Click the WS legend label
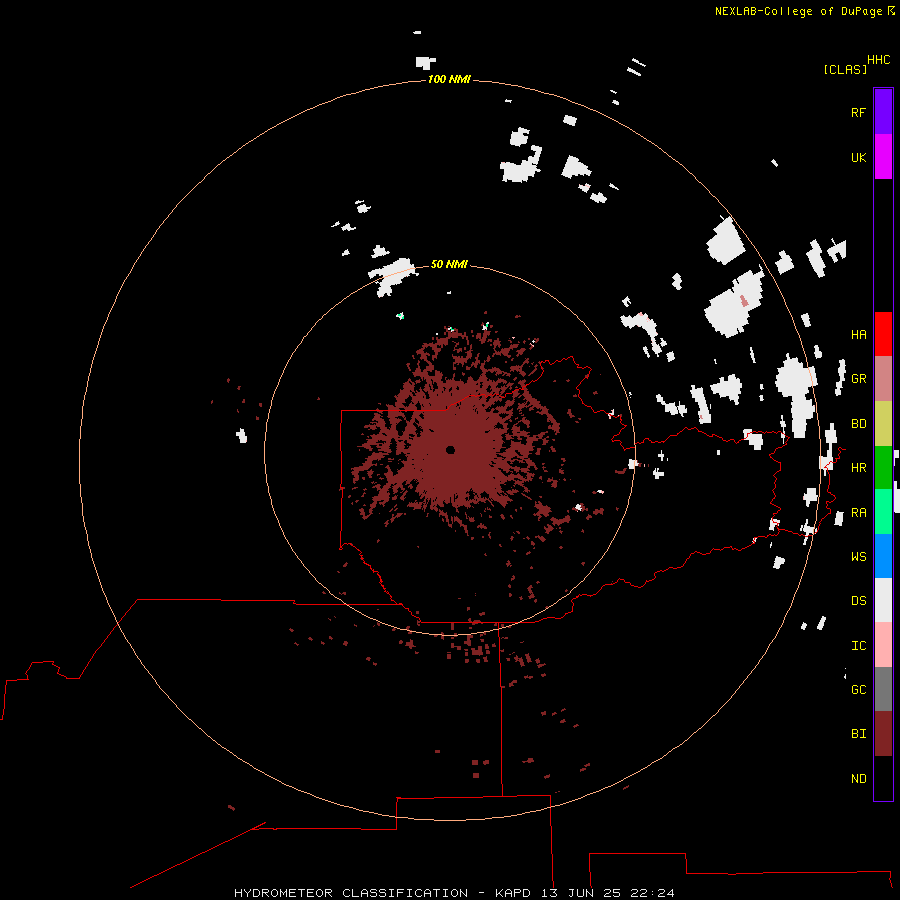The width and height of the screenshot is (900, 900). pyautogui.click(x=858, y=556)
